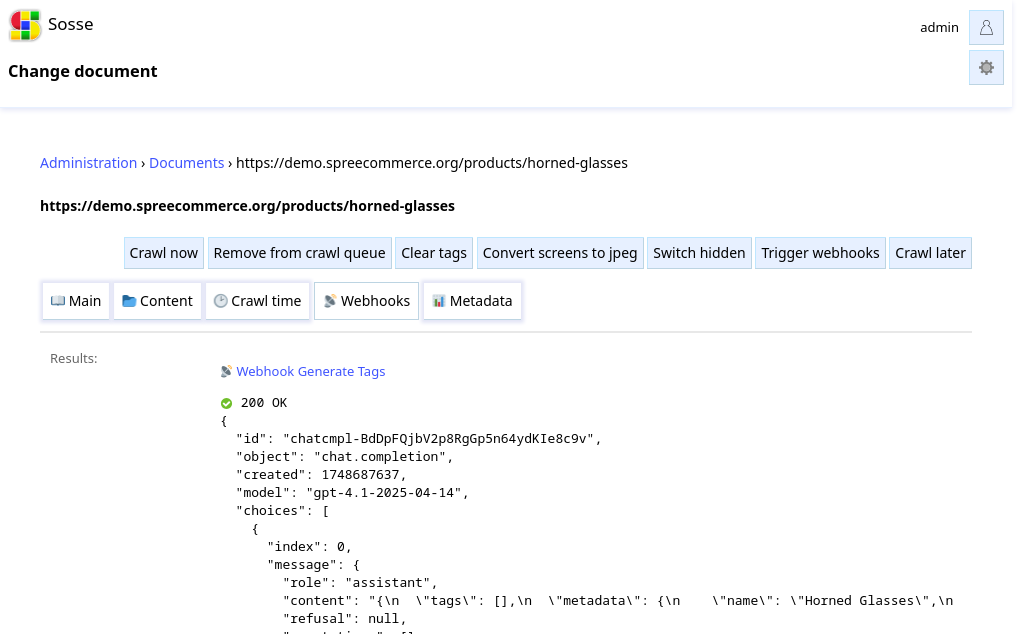The image size is (1024, 634).
Task: Click the satellite icon on Webhooks tab
Action: [x=330, y=301]
